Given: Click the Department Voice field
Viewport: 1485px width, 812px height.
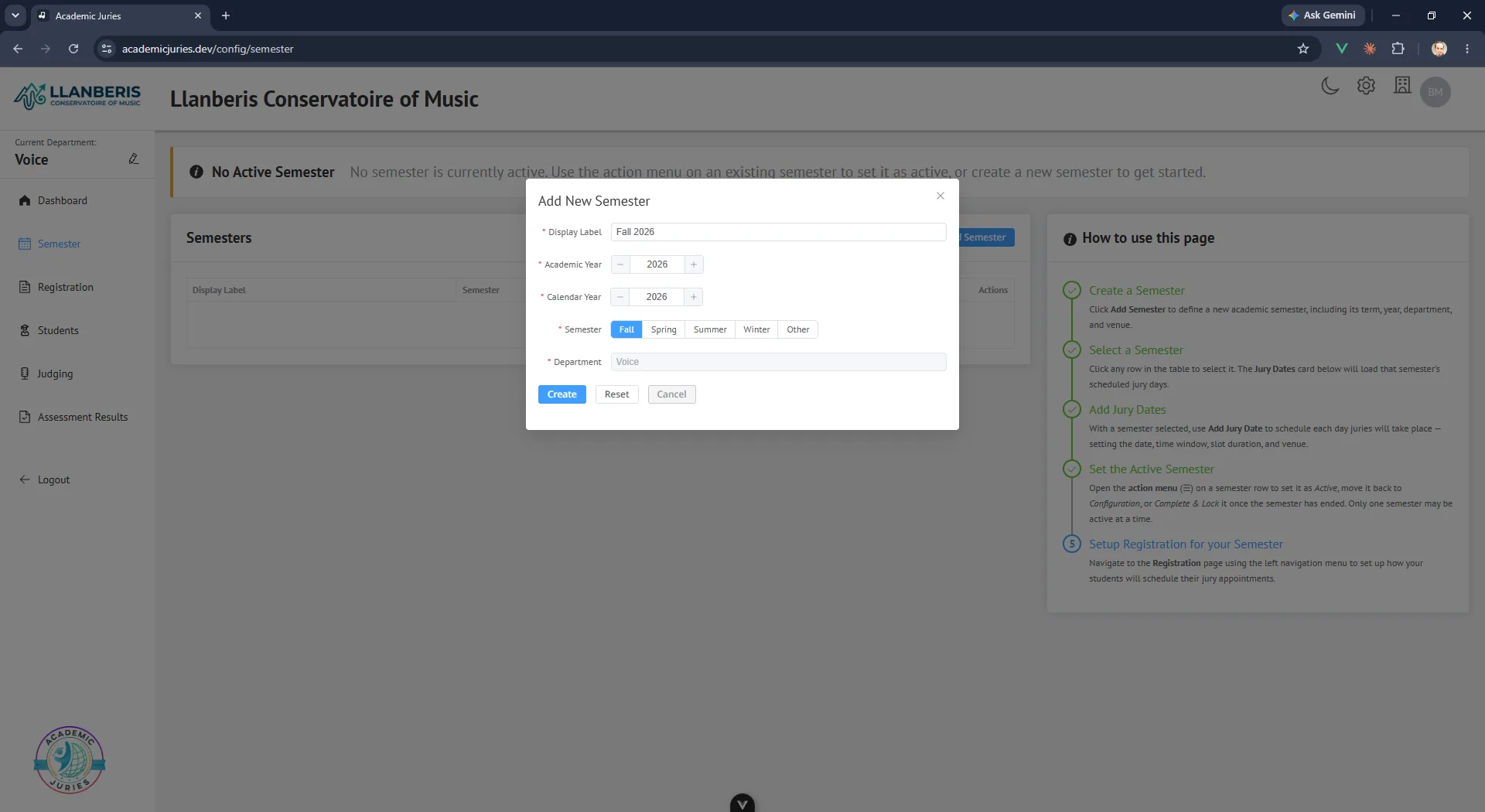Looking at the screenshot, I should 778,362.
